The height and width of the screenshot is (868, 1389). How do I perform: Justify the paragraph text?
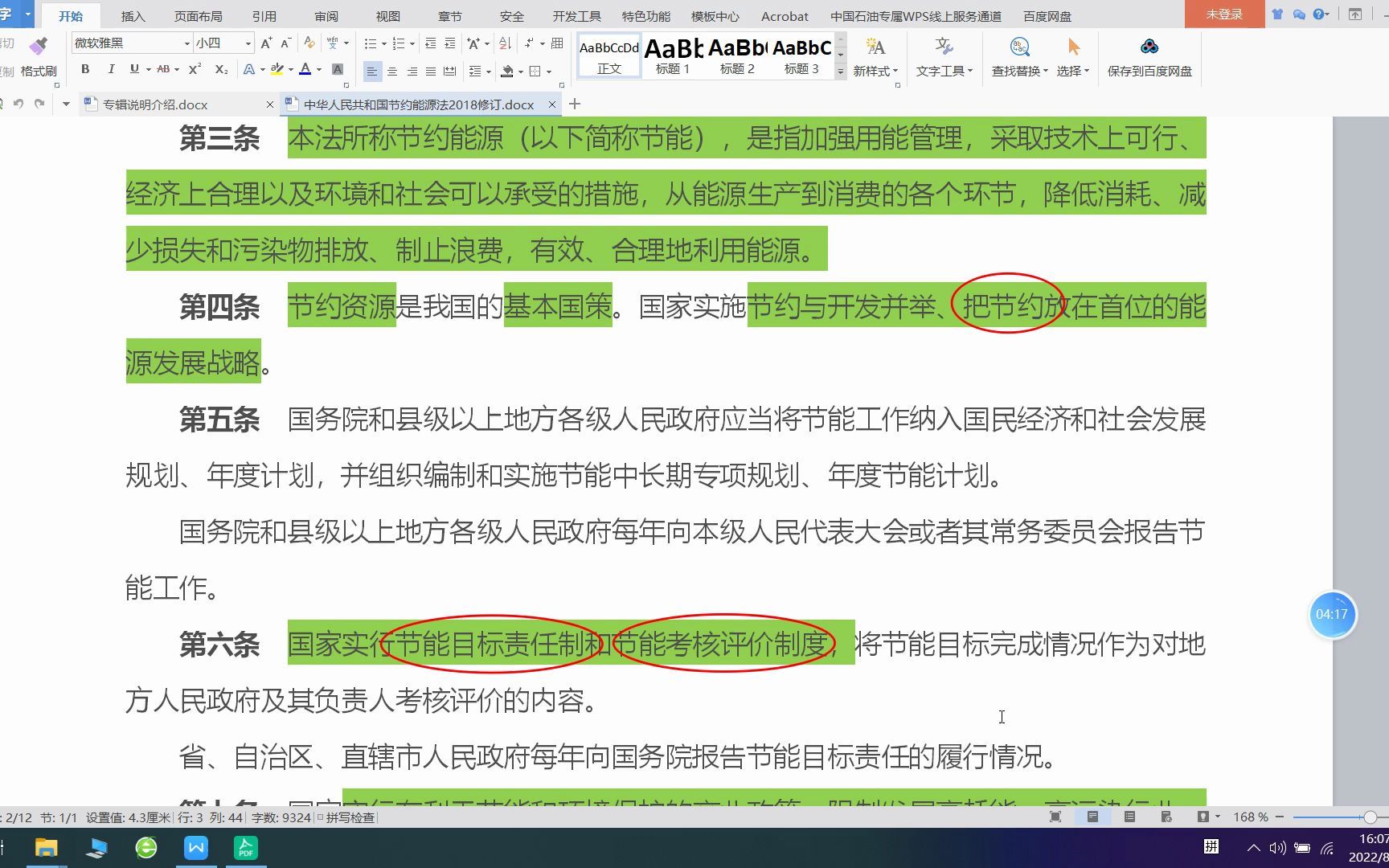pos(431,72)
